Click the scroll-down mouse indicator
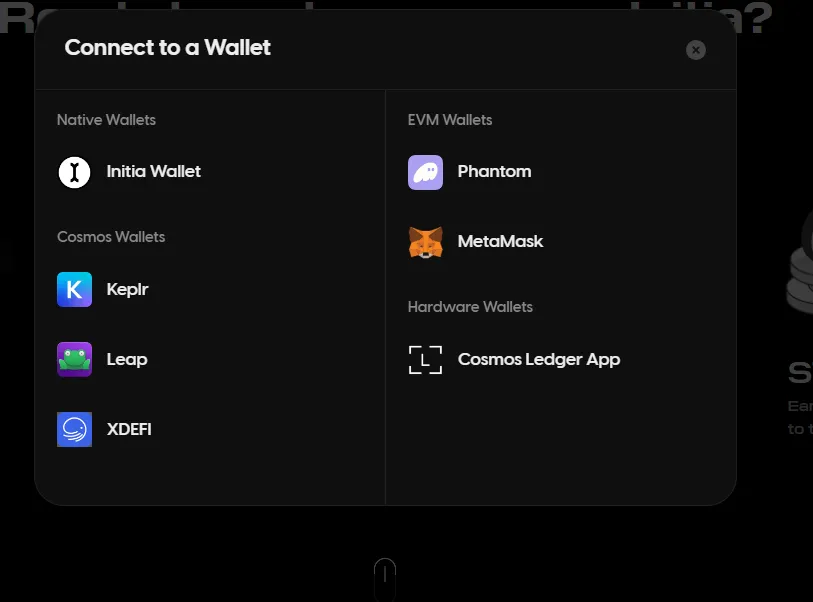This screenshot has width=813, height=602. pos(385,579)
